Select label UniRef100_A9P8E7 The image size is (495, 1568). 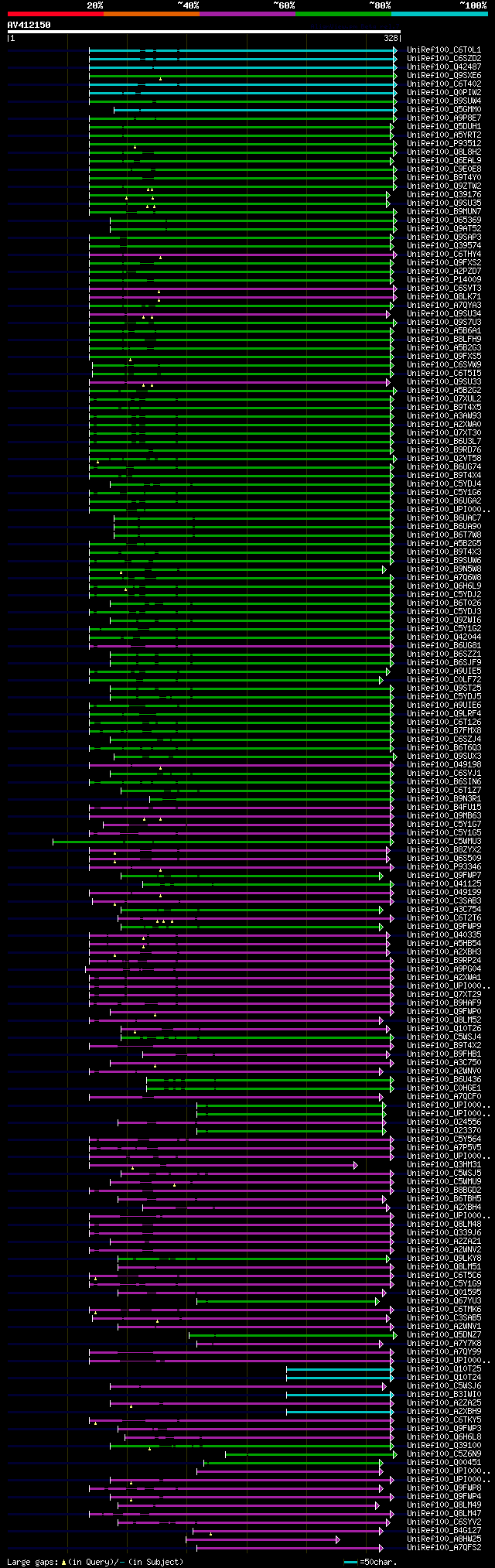click(x=444, y=118)
